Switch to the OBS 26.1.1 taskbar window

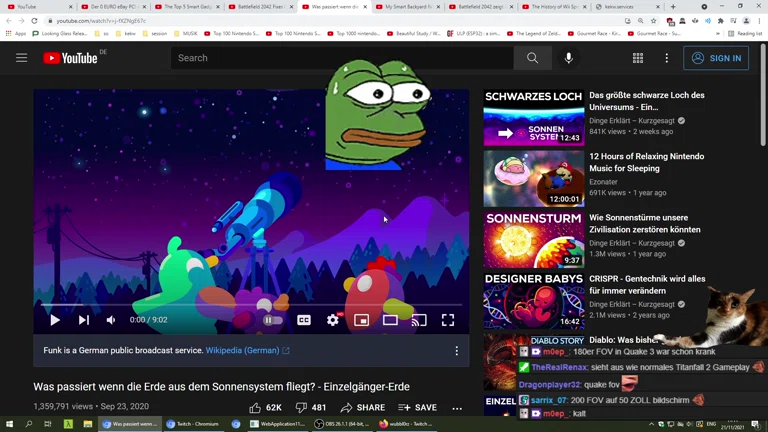(340, 424)
